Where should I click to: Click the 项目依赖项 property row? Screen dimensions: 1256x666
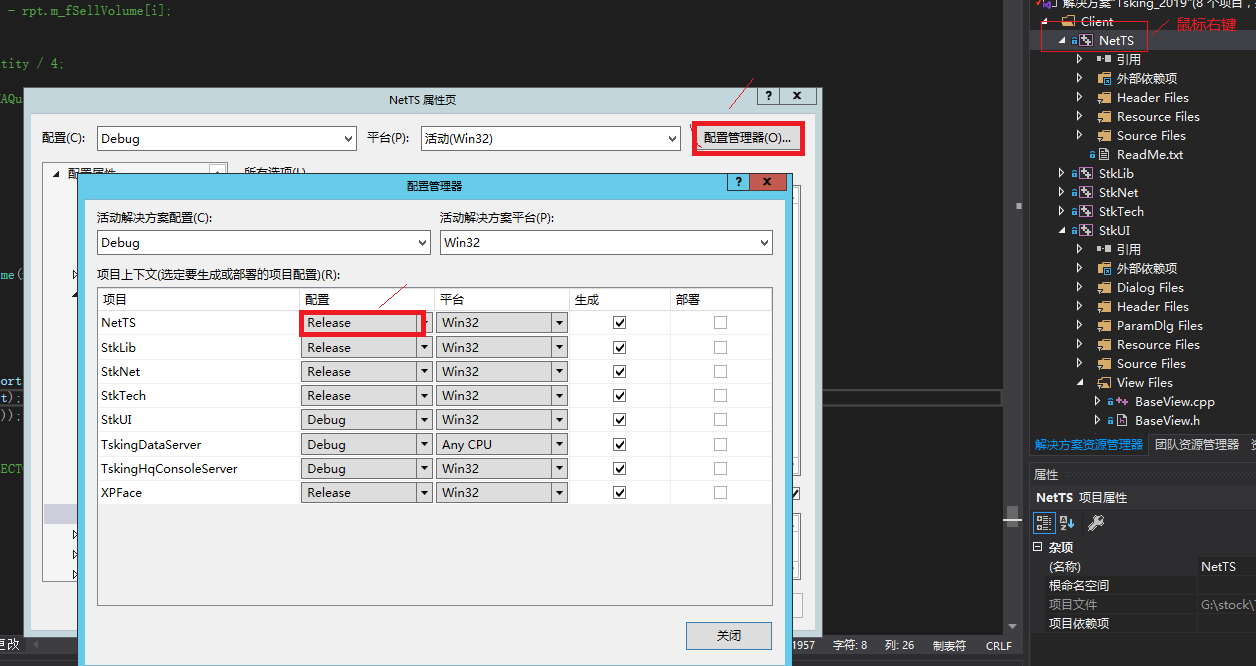(1143, 624)
